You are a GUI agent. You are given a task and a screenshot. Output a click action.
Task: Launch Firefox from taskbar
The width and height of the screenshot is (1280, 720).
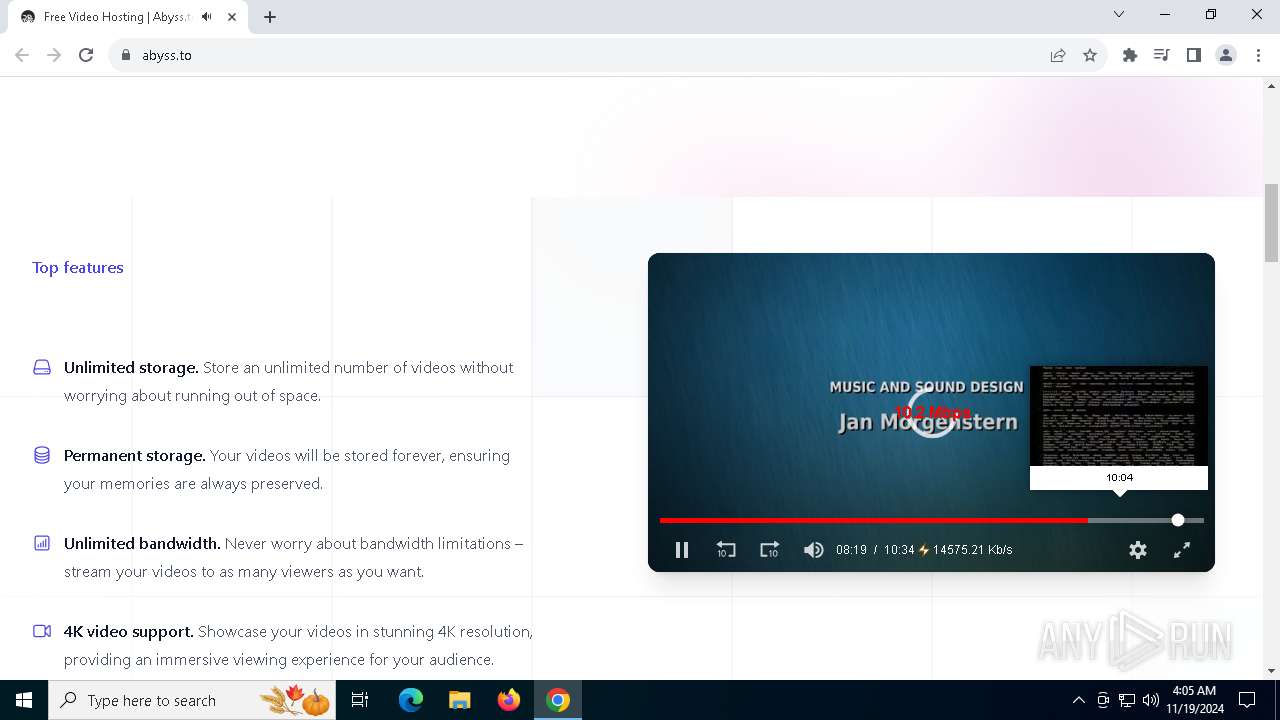[x=509, y=700]
